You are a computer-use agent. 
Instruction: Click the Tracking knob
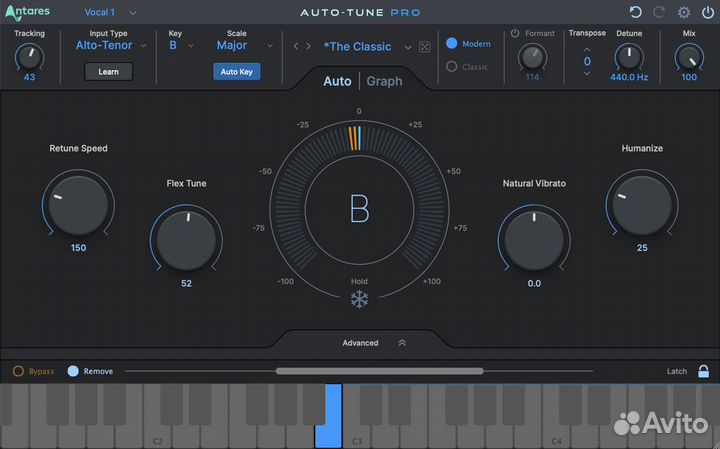pos(29,57)
